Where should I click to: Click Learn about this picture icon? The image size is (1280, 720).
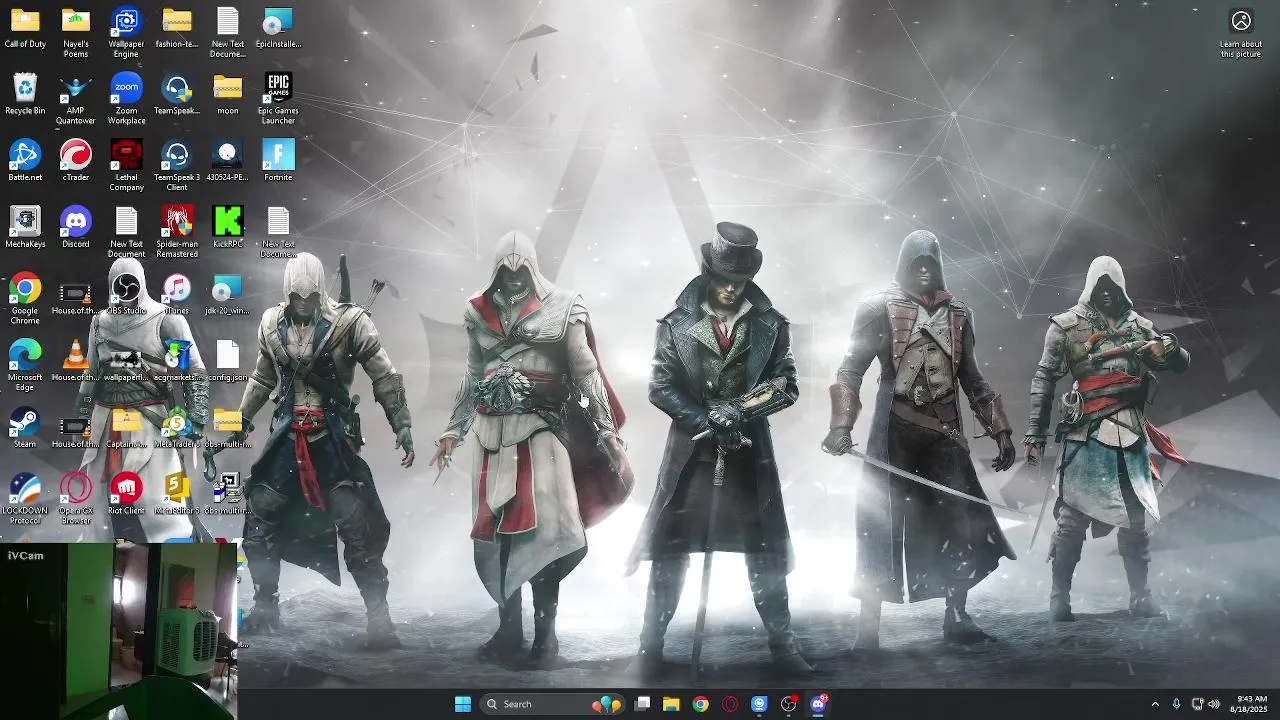coord(1241,33)
